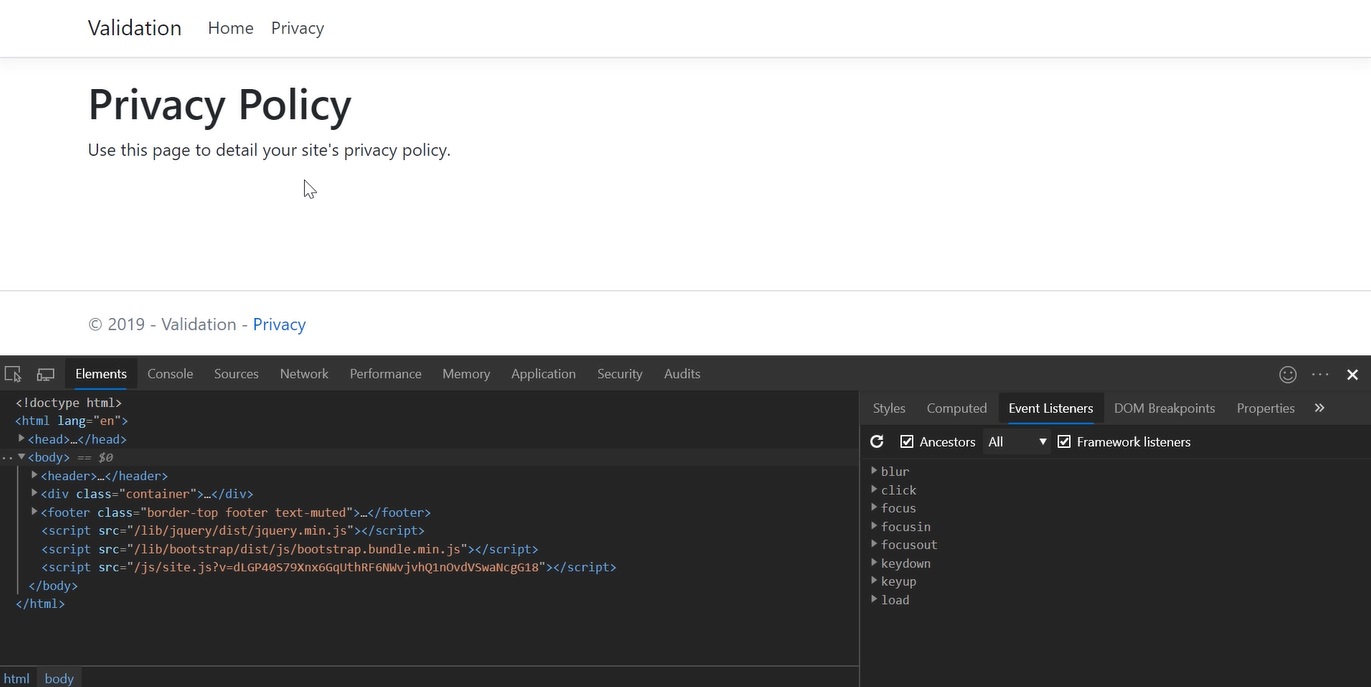Viewport: 1371px width, 687px height.
Task: Expand the focusin event listener
Action: pos(874,526)
